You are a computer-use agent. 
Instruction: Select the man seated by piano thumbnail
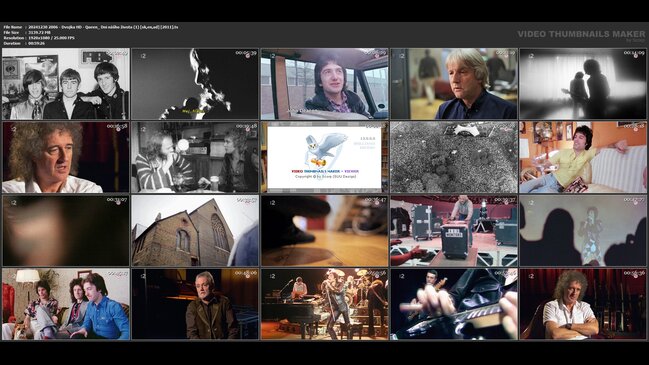195,304
